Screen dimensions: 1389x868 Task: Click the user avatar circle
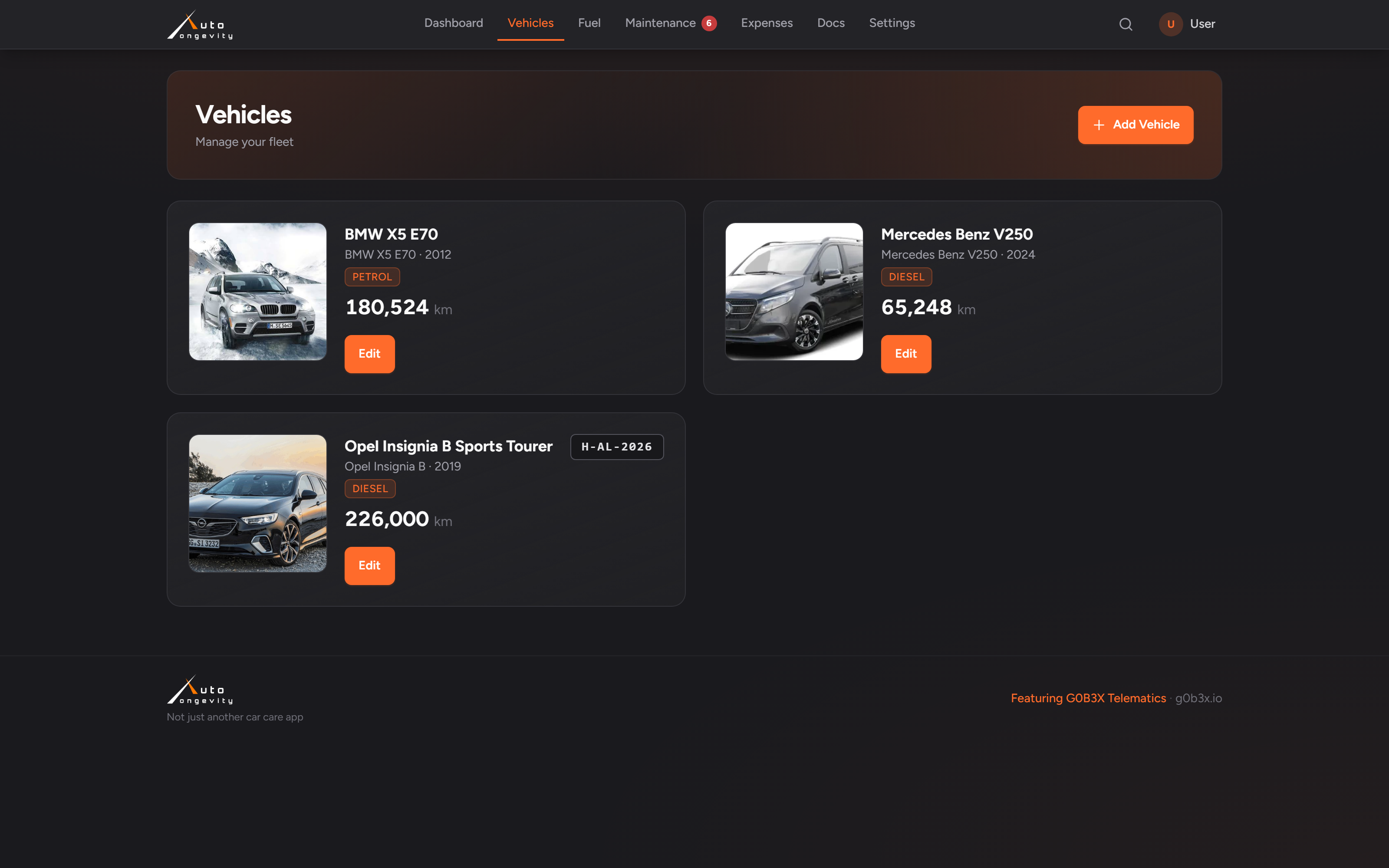[x=1170, y=24]
